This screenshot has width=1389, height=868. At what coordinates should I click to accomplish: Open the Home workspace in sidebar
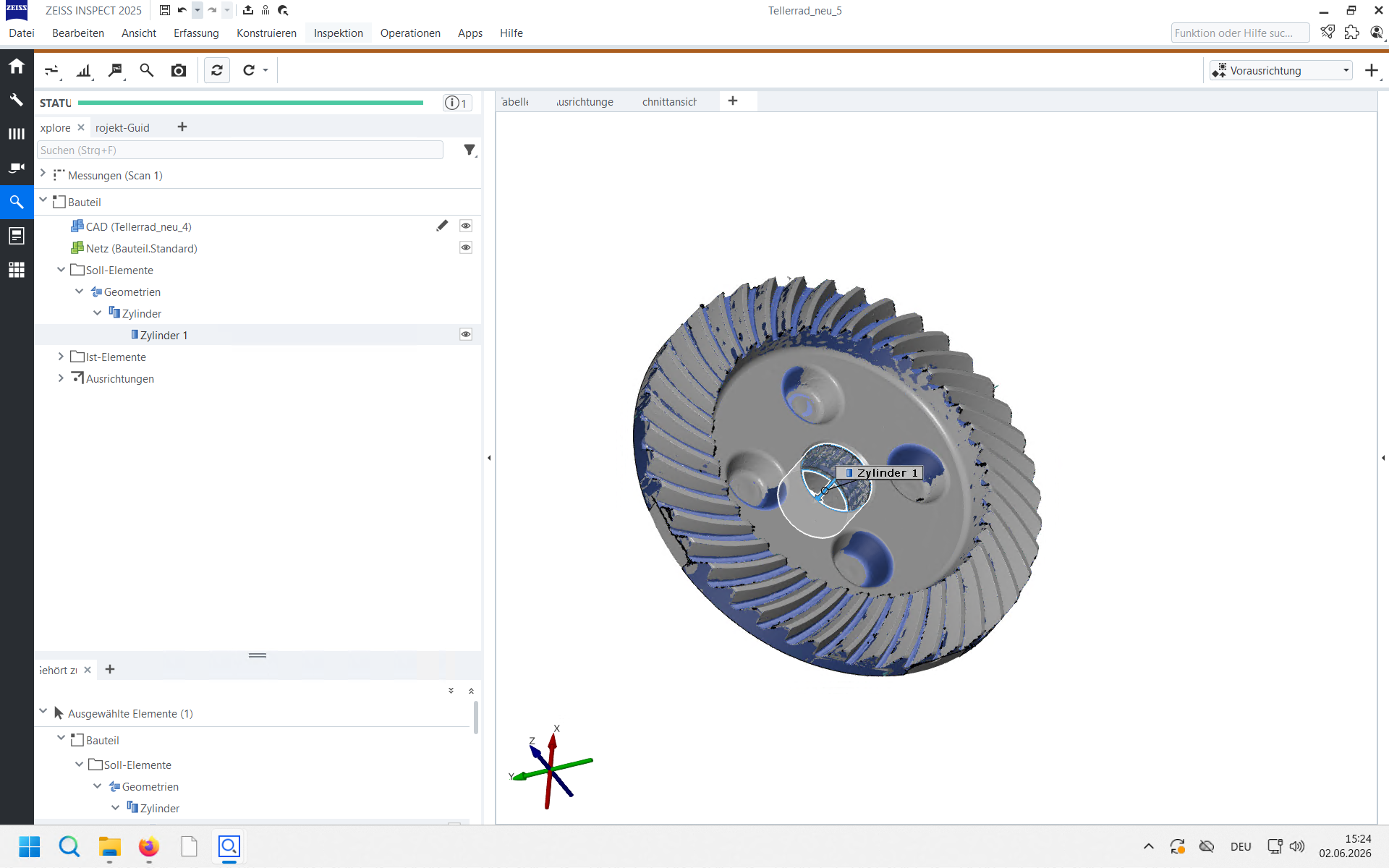click(17, 67)
